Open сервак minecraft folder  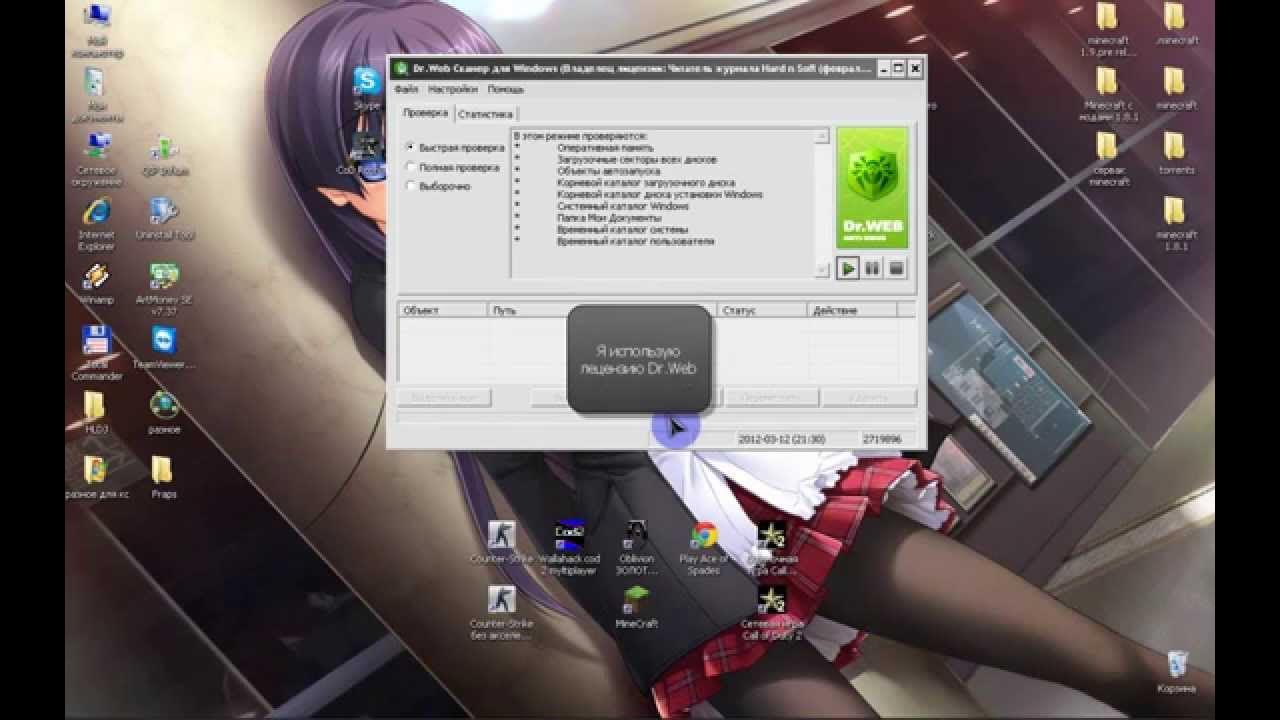[1107, 160]
